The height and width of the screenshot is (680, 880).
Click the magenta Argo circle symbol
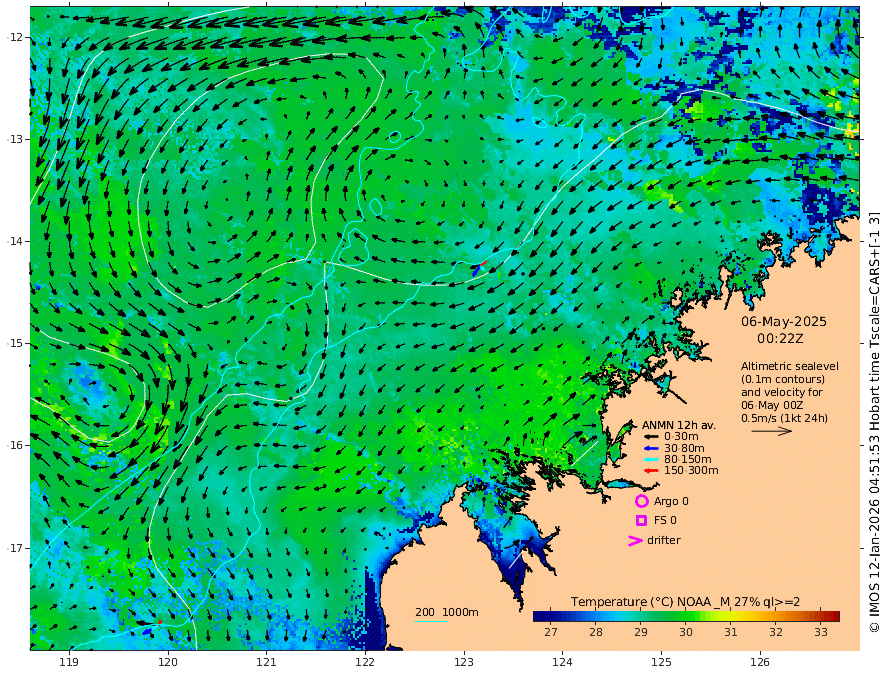pyautogui.click(x=641, y=501)
